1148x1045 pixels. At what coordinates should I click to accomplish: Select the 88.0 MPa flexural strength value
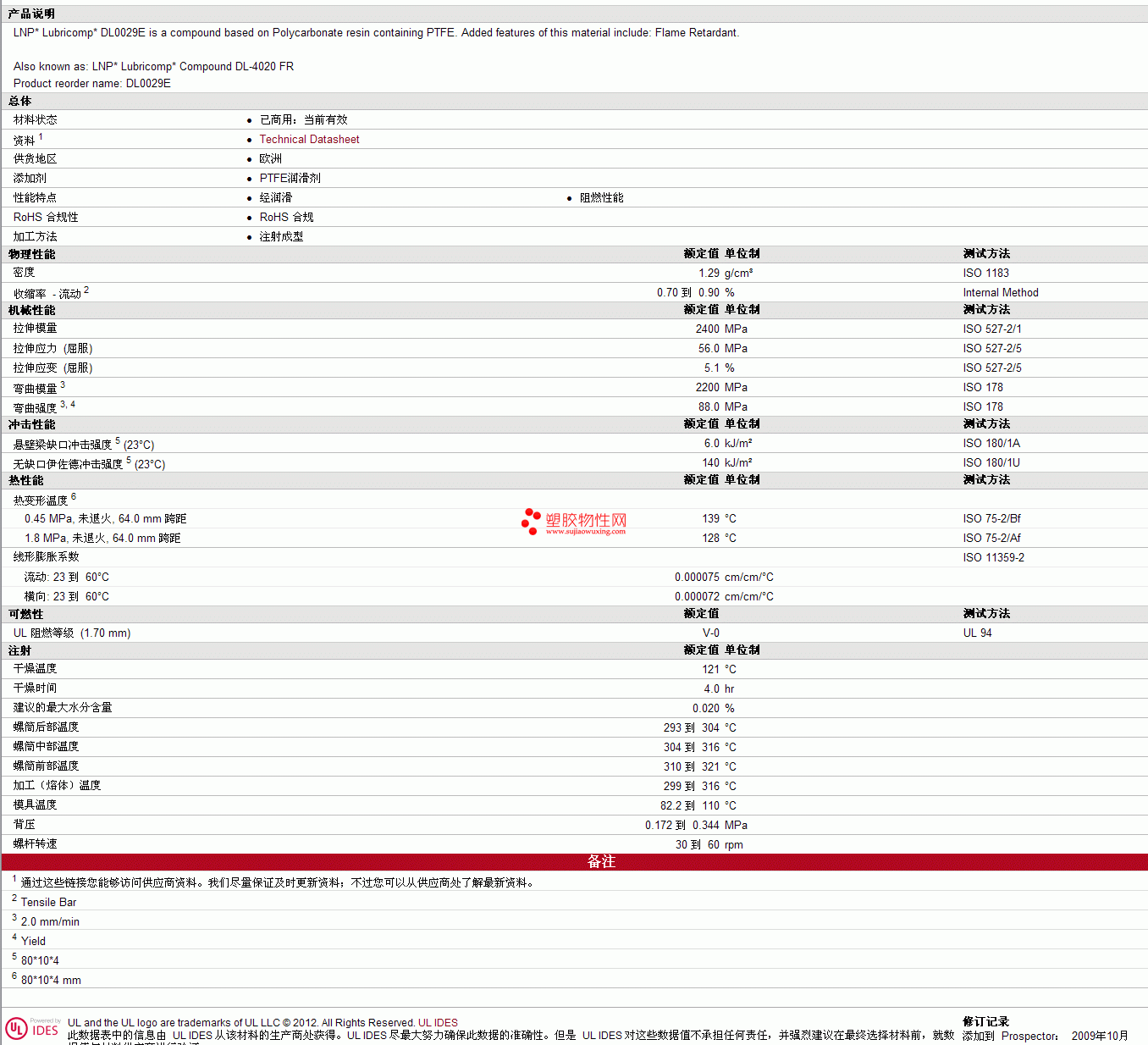[x=722, y=406]
